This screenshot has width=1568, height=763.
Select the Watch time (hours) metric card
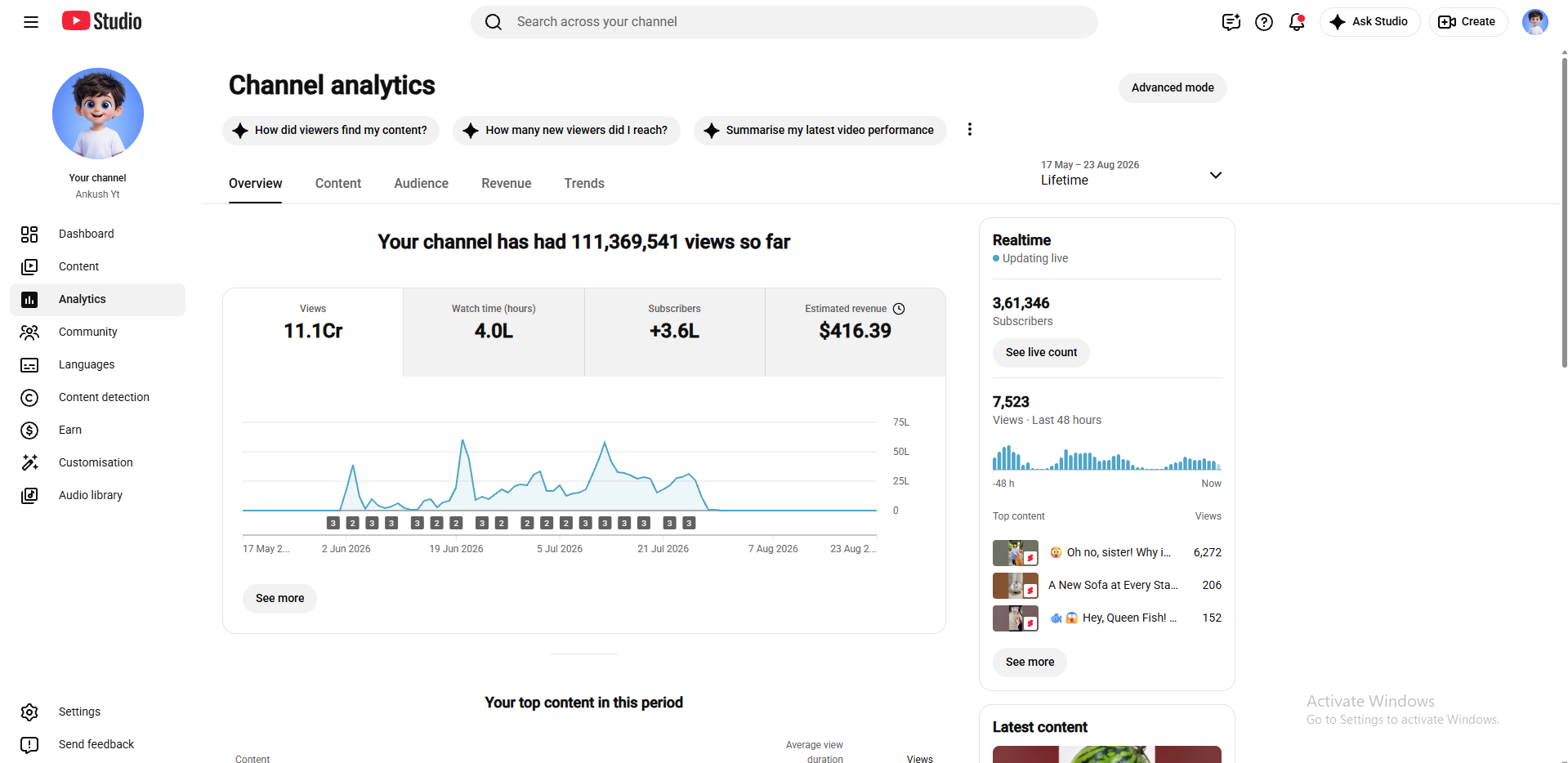pyautogui.click(x=494, y=332)
